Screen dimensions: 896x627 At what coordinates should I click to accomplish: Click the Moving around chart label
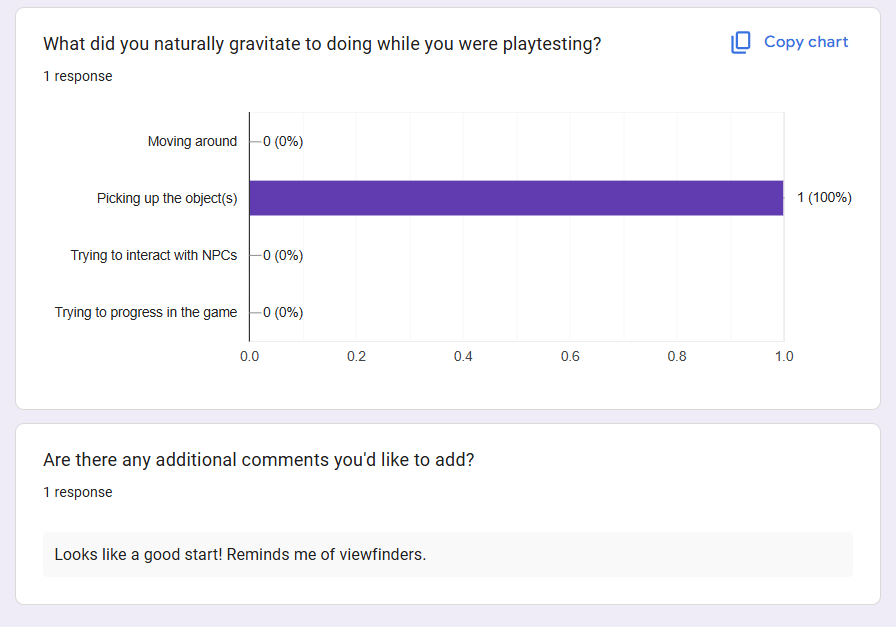(x=192, y=141)
